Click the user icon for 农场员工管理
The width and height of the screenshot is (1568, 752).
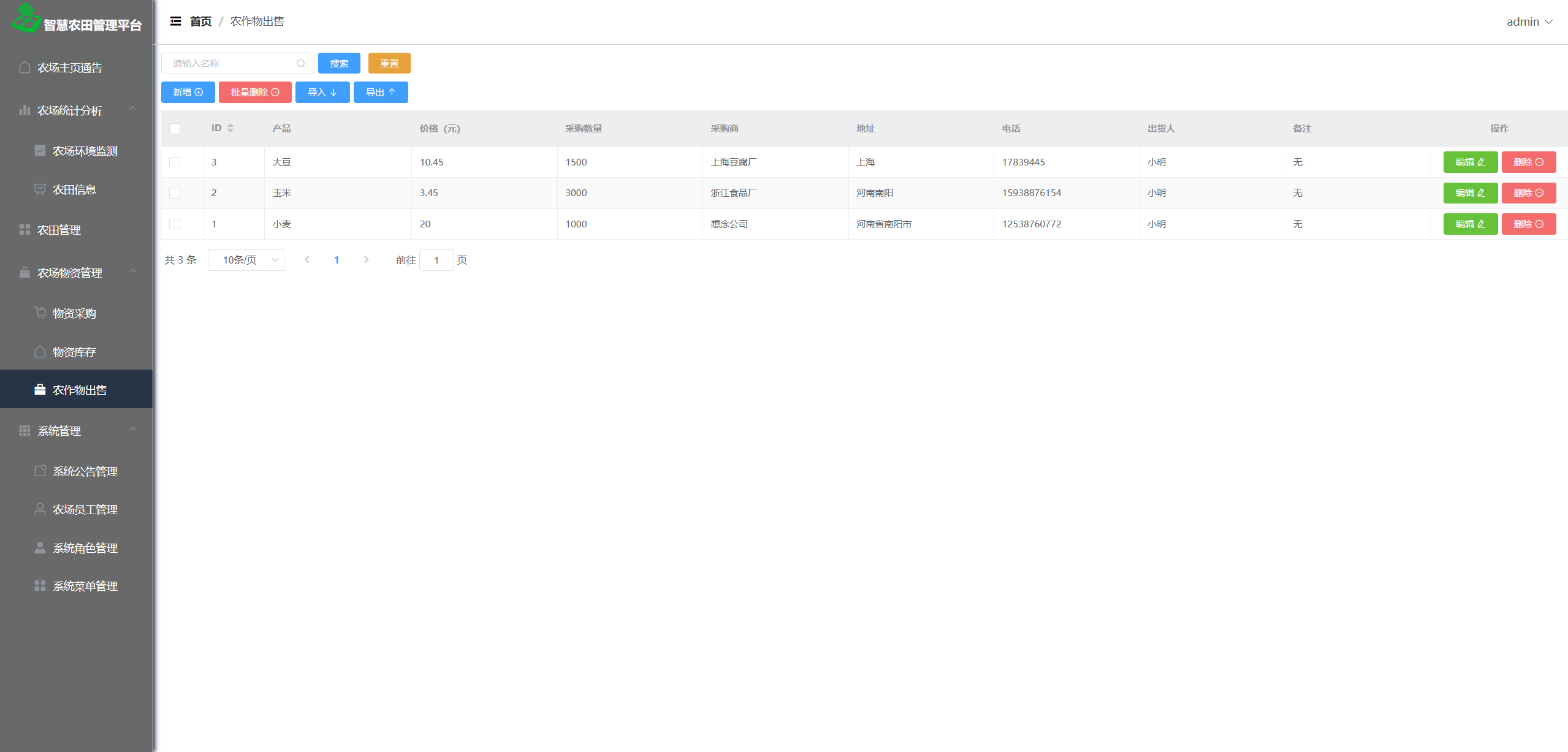tap(40, 509)
